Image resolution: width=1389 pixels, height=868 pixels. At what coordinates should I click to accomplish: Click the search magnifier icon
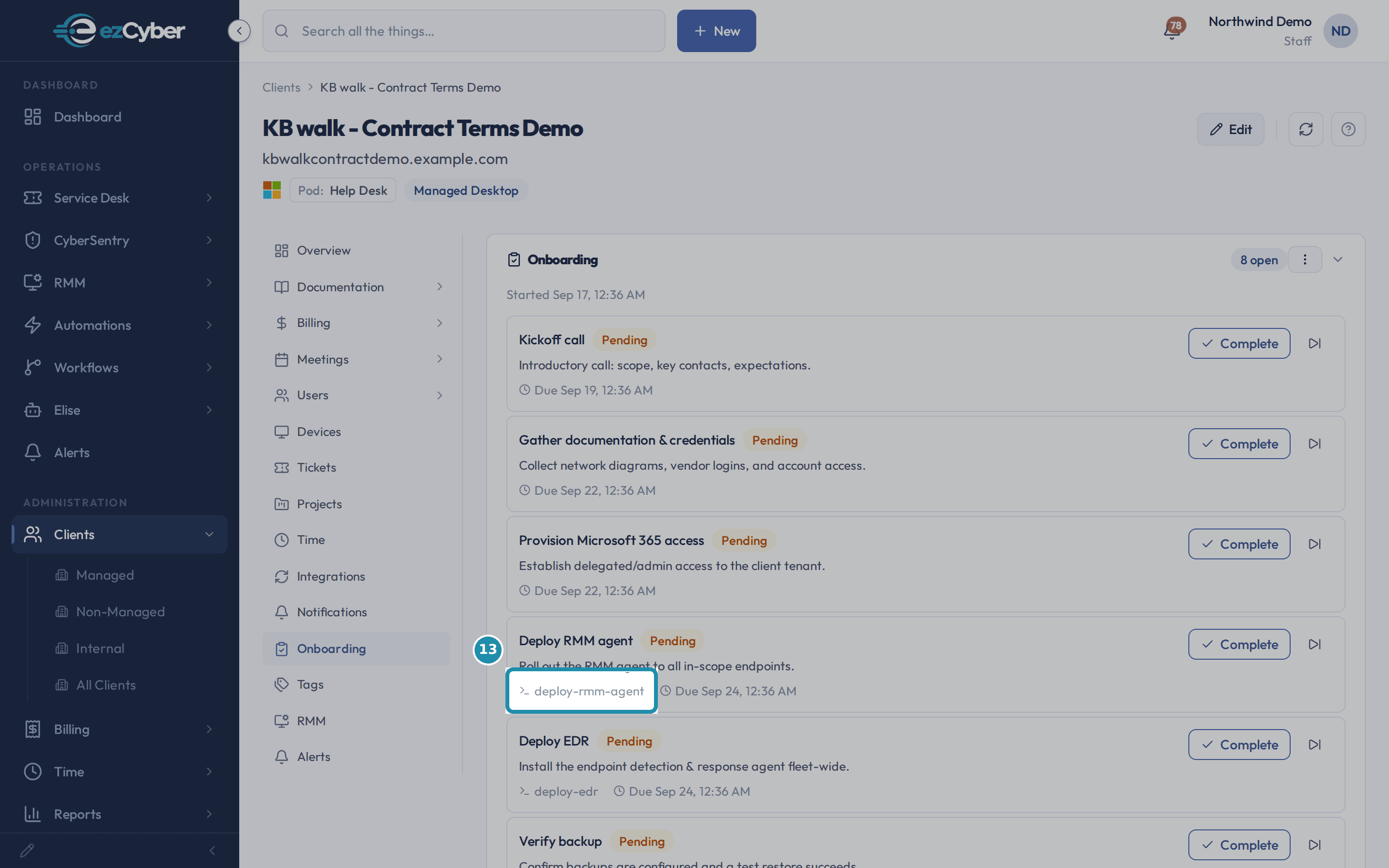282,31
